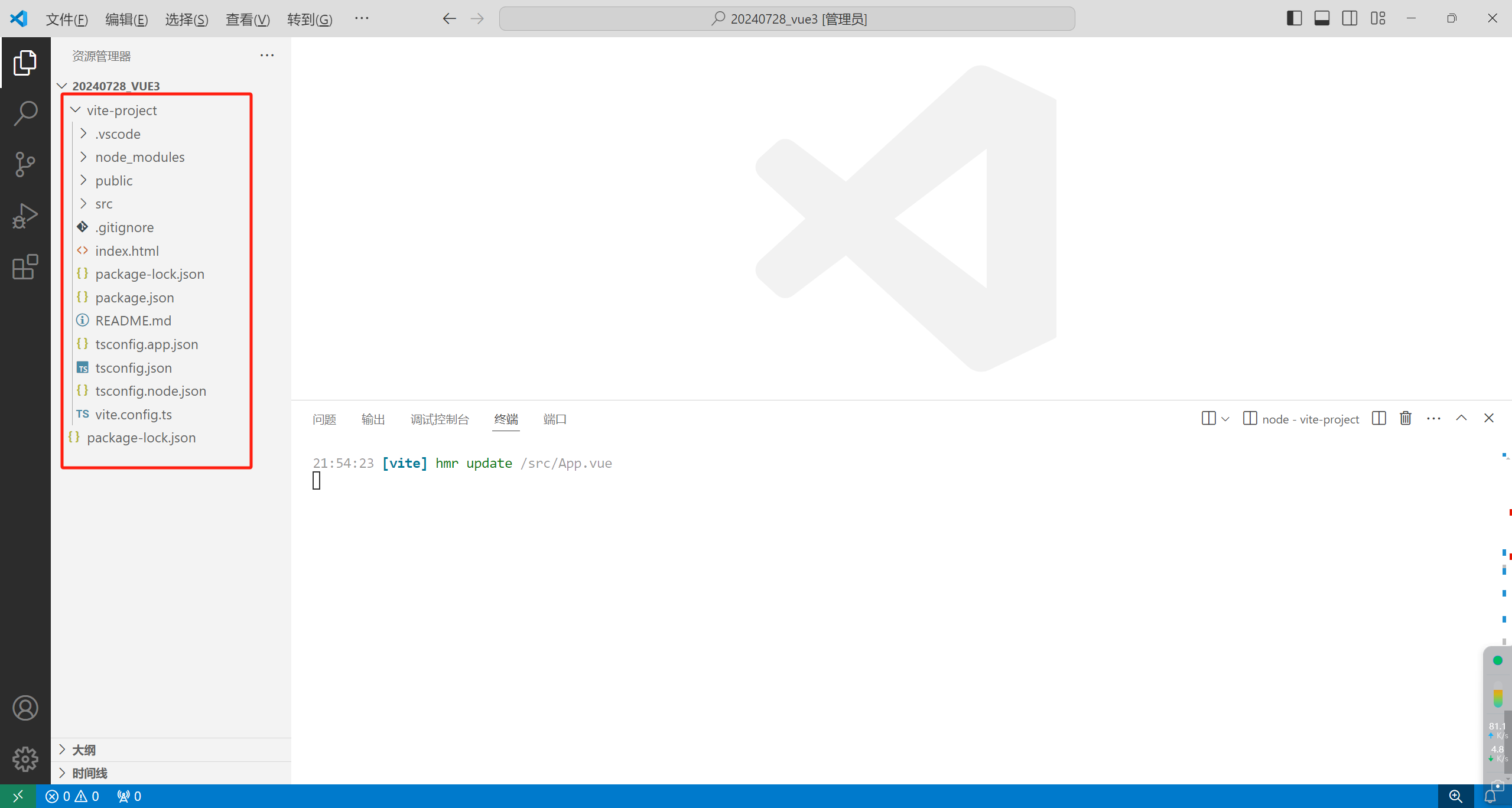Toggle bottom panel visibility
Screen dimensions: 1512x808
[x=1322, y=18]
